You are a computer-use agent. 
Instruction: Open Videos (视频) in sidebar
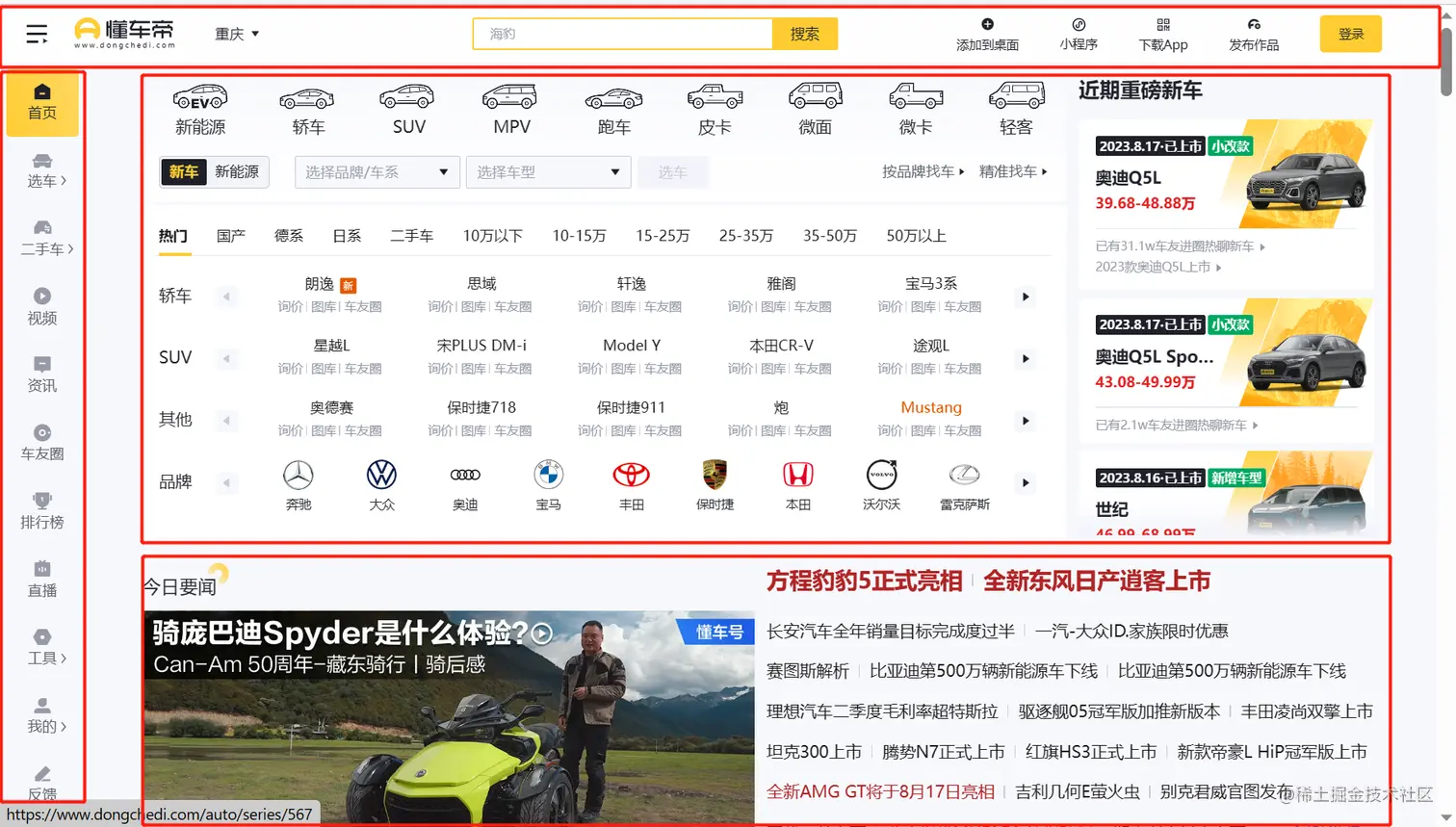coord(42,306)
